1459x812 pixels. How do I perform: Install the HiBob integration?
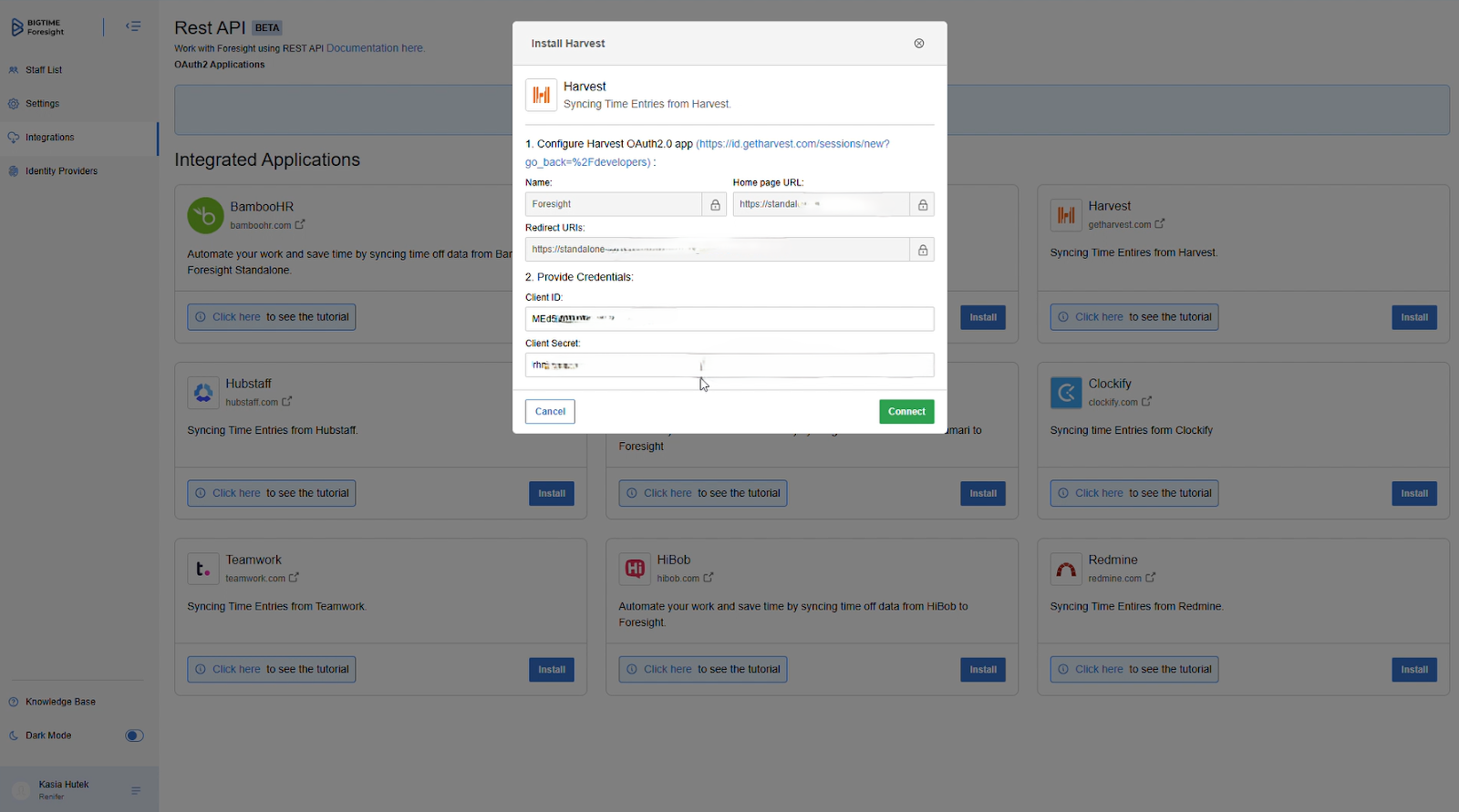point(983,670)
